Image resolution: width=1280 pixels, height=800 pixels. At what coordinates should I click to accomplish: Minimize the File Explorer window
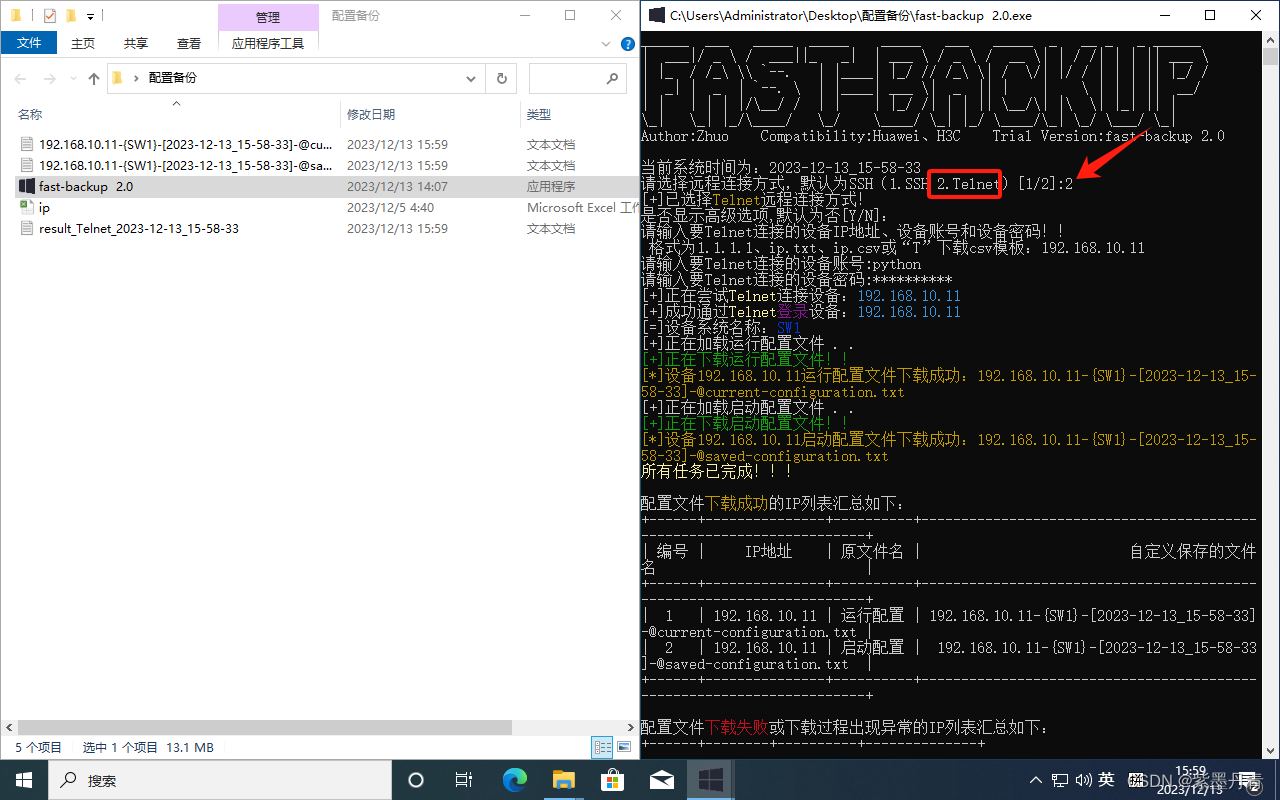(523, 15)
